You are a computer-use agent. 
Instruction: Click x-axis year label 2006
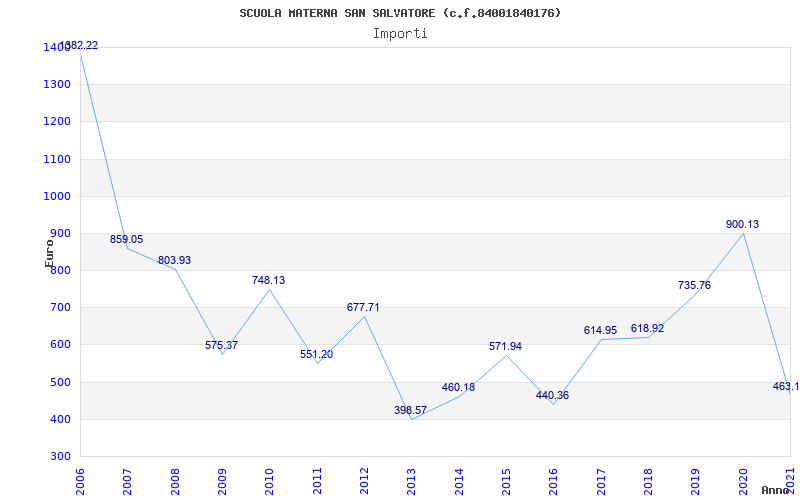(x=80, y=480)
